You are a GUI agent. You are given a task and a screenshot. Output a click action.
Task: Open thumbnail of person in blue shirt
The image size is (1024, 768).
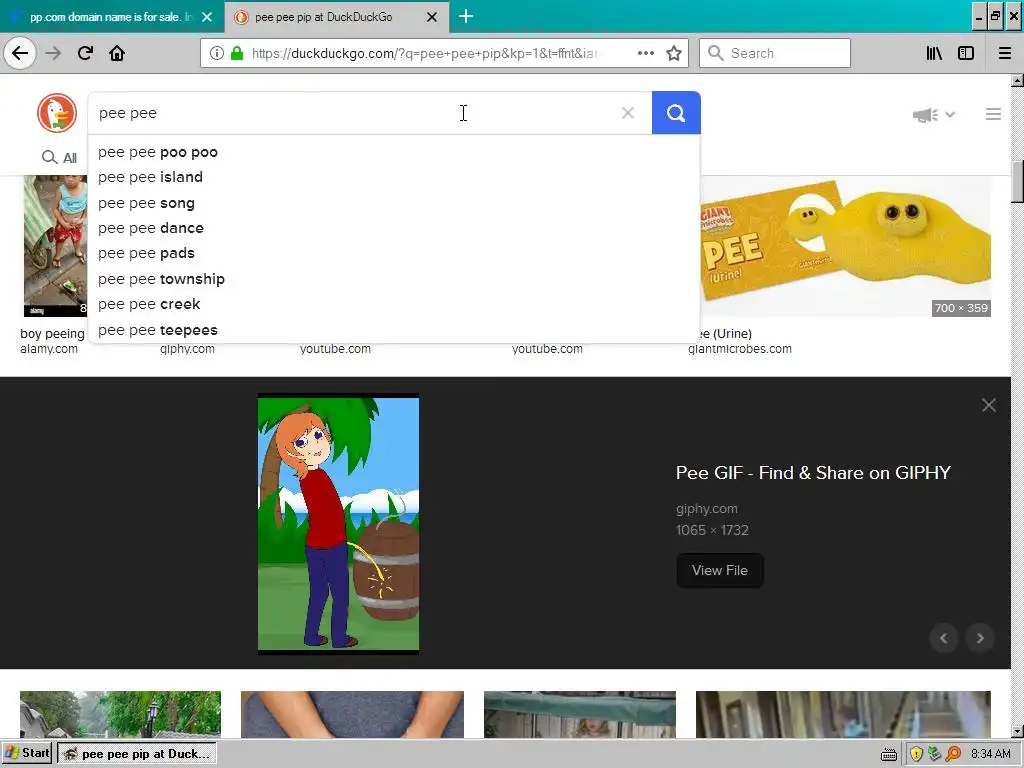tap(352, 714)
